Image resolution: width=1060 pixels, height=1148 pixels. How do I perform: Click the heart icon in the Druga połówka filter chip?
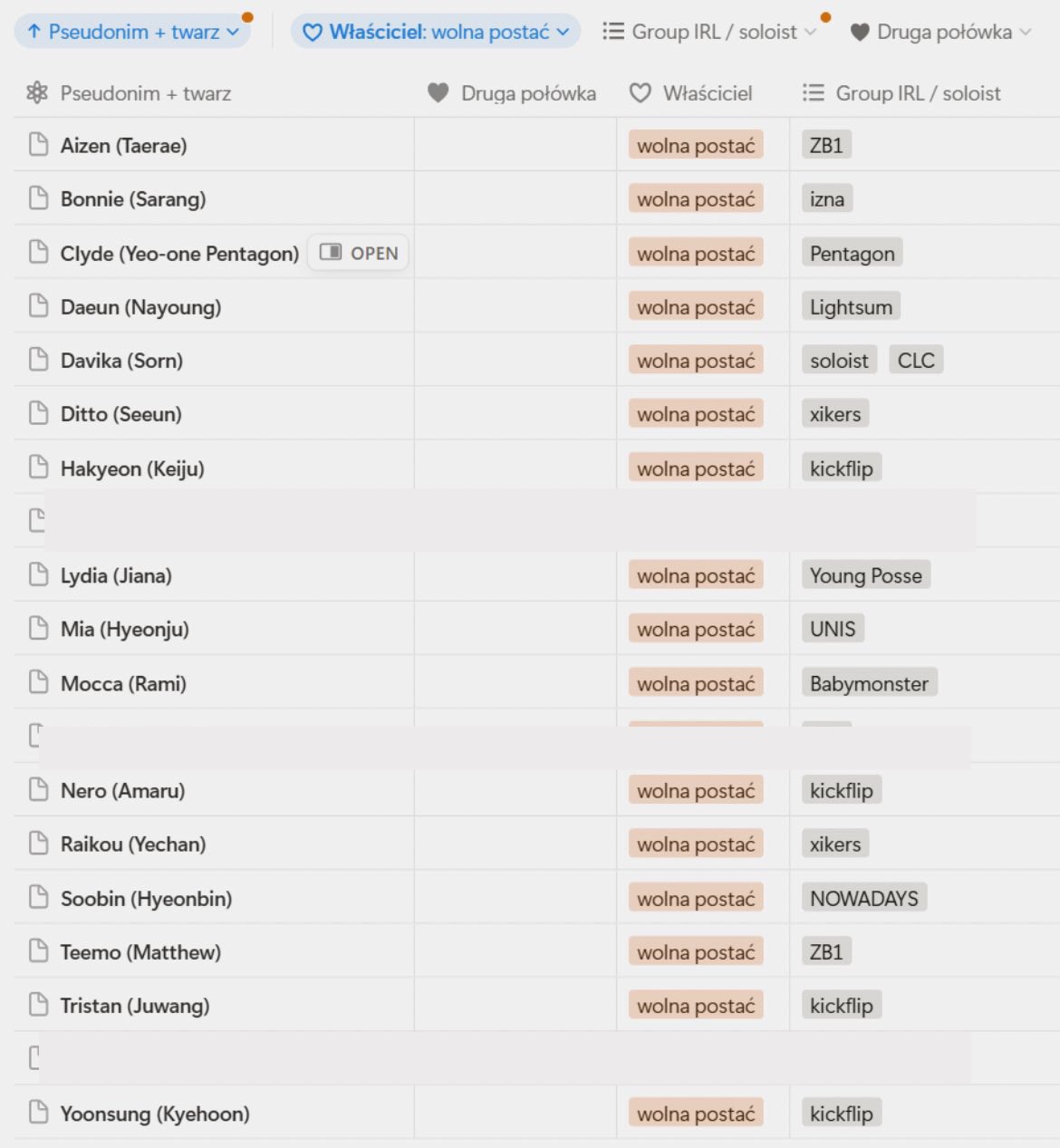(x=860, y=33)
